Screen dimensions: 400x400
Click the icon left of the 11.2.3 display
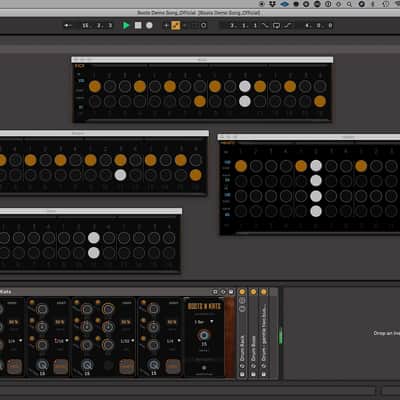pyautogui.click(x=68, y=26)
